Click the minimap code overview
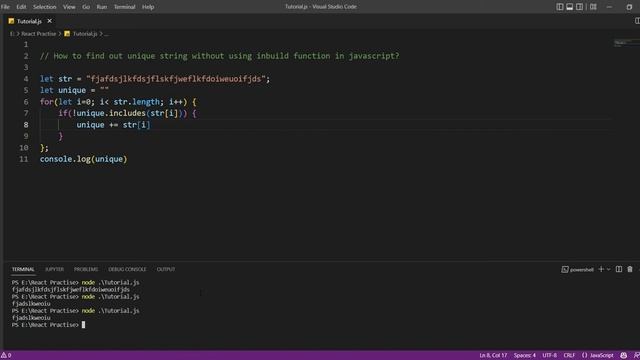640x360 pixels. point(626,43)
